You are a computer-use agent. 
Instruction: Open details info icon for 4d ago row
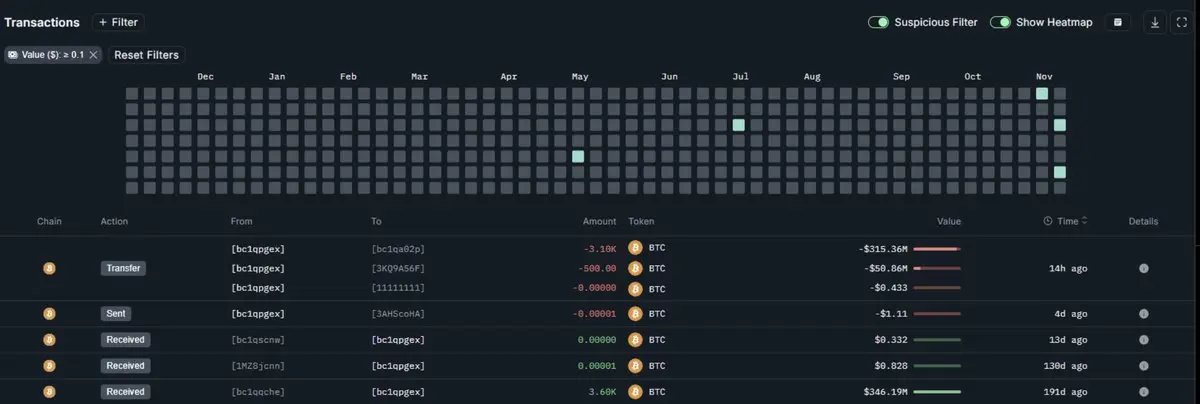pos(1143,314)
